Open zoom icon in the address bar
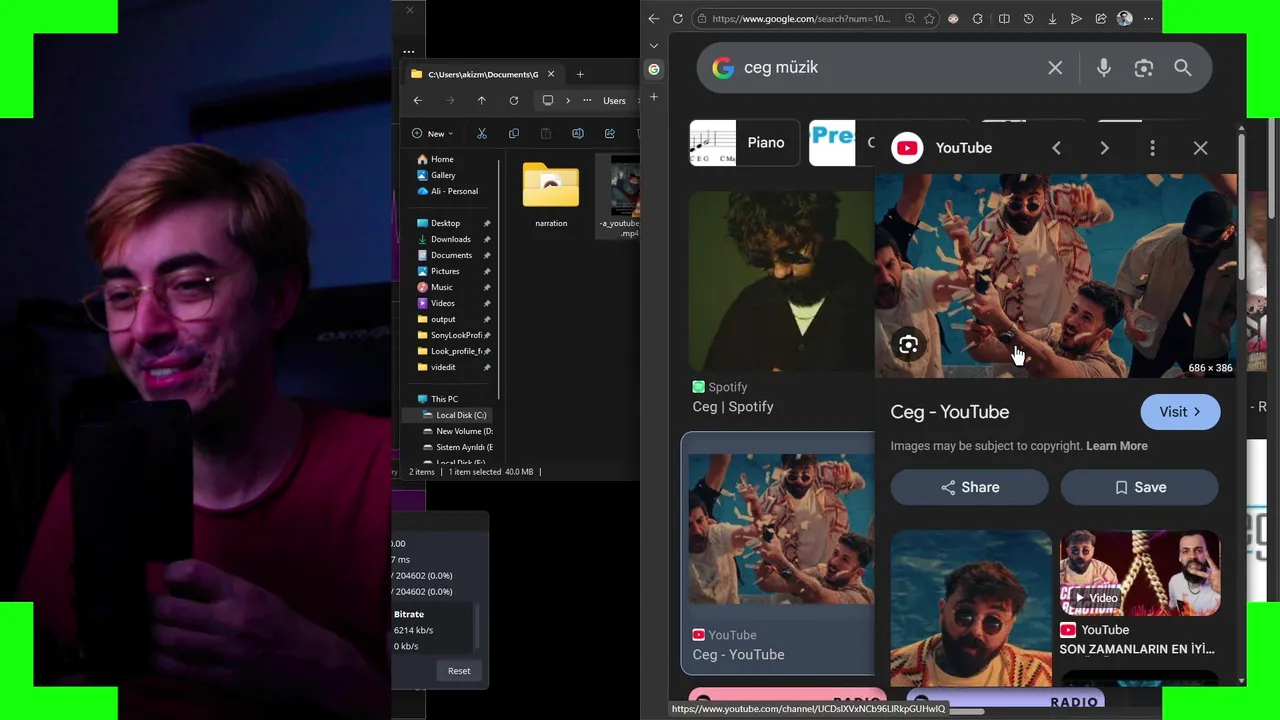The image size is (1280, 720). click(909, 18)
